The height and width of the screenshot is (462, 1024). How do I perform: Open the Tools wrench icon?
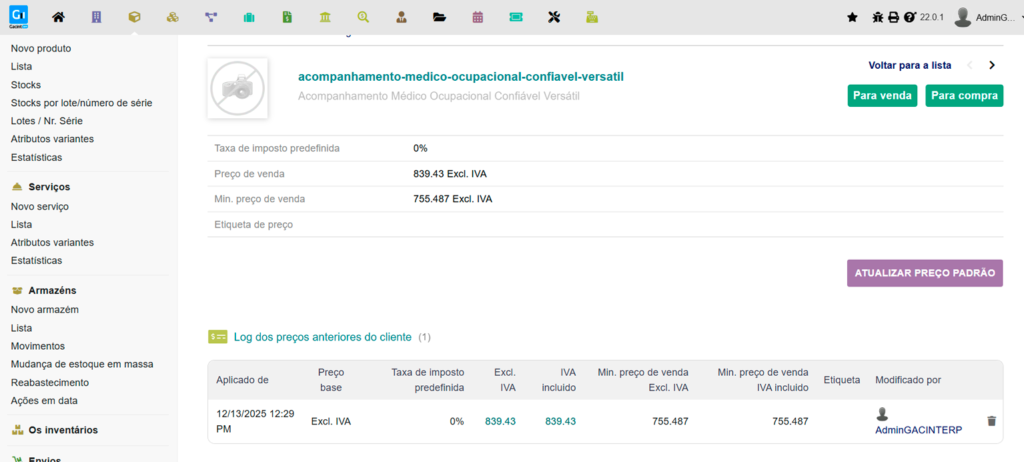coord(554,17)
